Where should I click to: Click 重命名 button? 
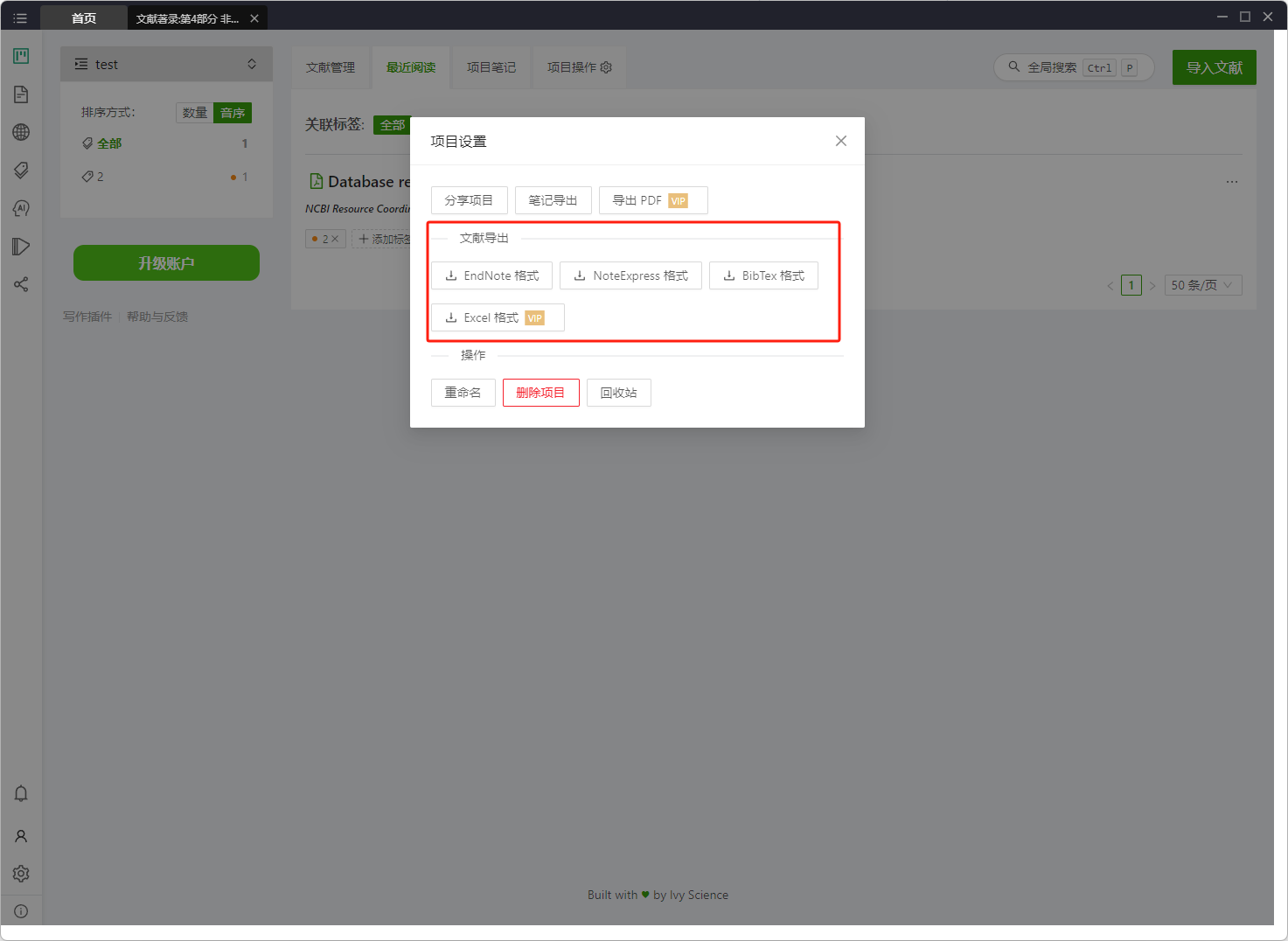[x=463, y=393]
